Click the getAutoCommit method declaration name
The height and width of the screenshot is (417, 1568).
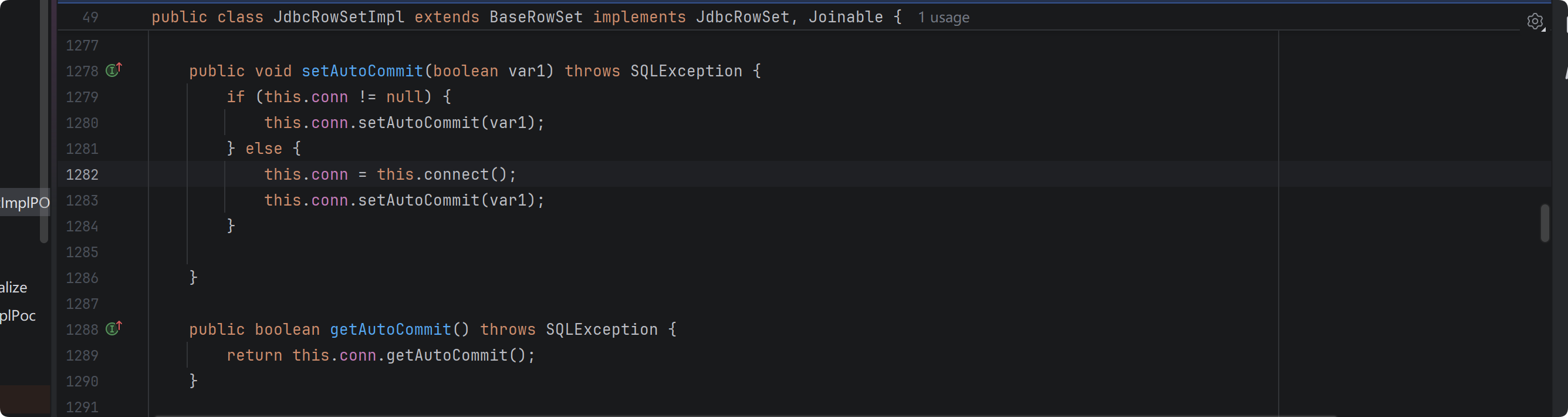coord(391,329)
